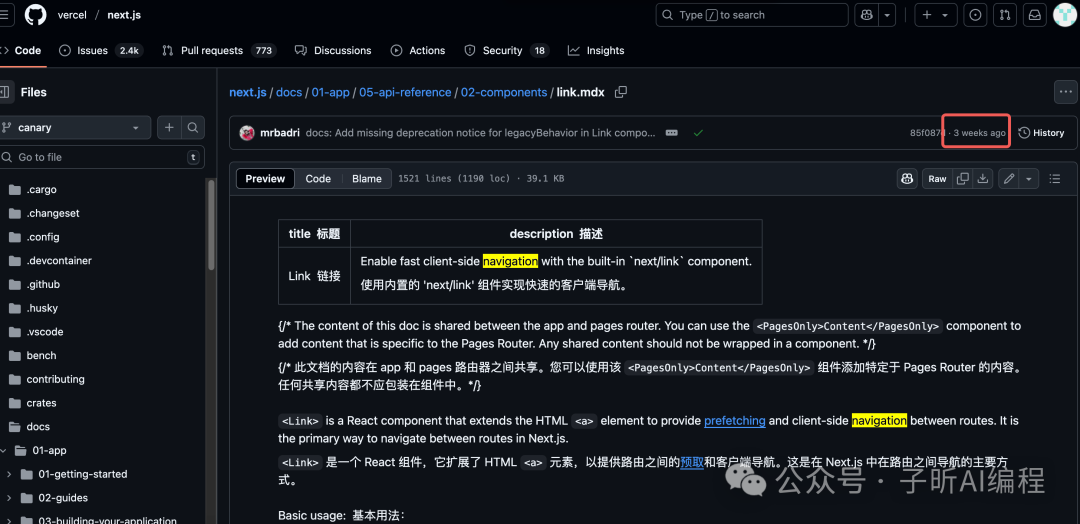
Task: Collapse the Files side panel icon
Action: [x=4, y=92]
